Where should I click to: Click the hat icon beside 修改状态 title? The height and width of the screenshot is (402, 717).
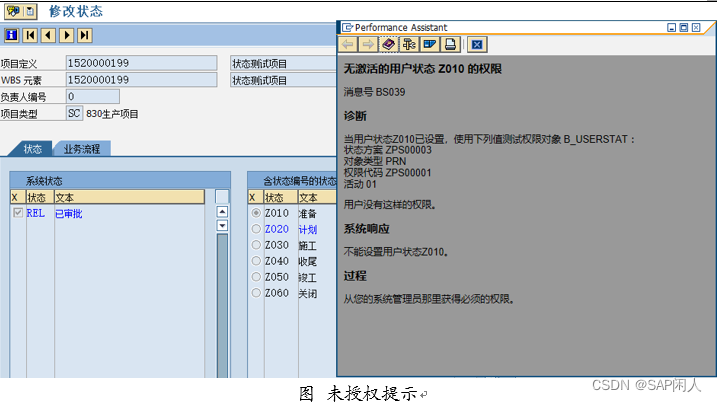tap(13, 11)
